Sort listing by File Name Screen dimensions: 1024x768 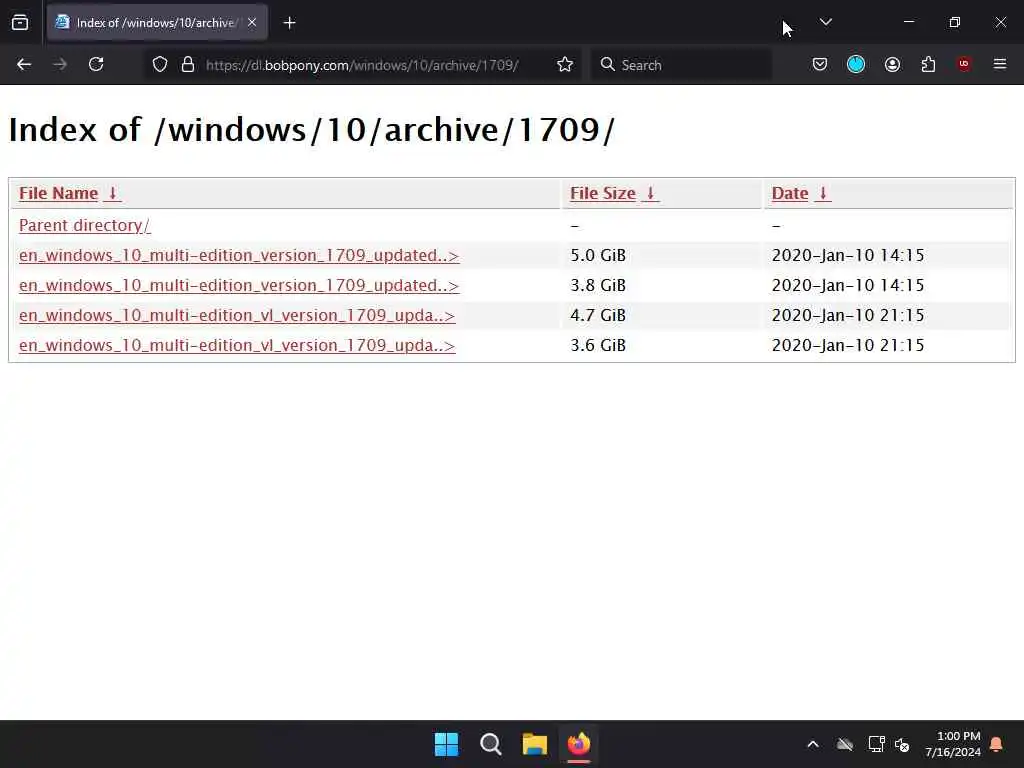58,193
